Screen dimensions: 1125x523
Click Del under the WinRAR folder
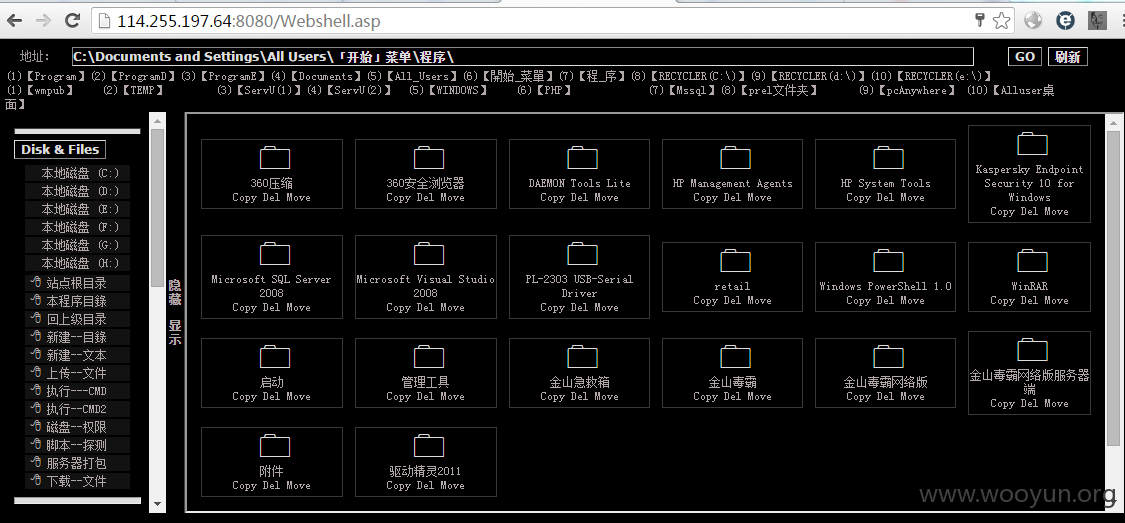coord(1030,301)
